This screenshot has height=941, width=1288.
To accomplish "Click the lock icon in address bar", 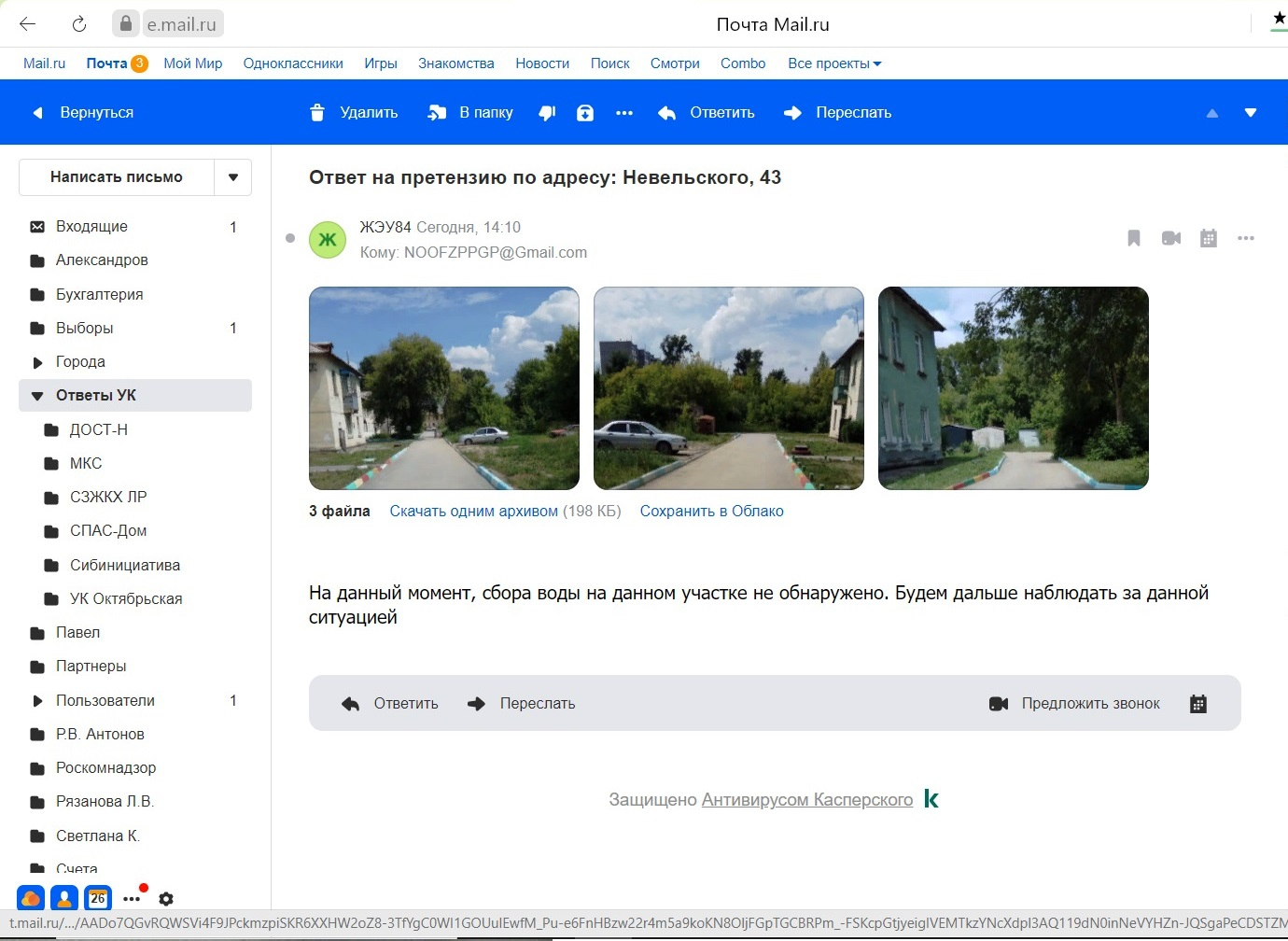I will 126,24.
